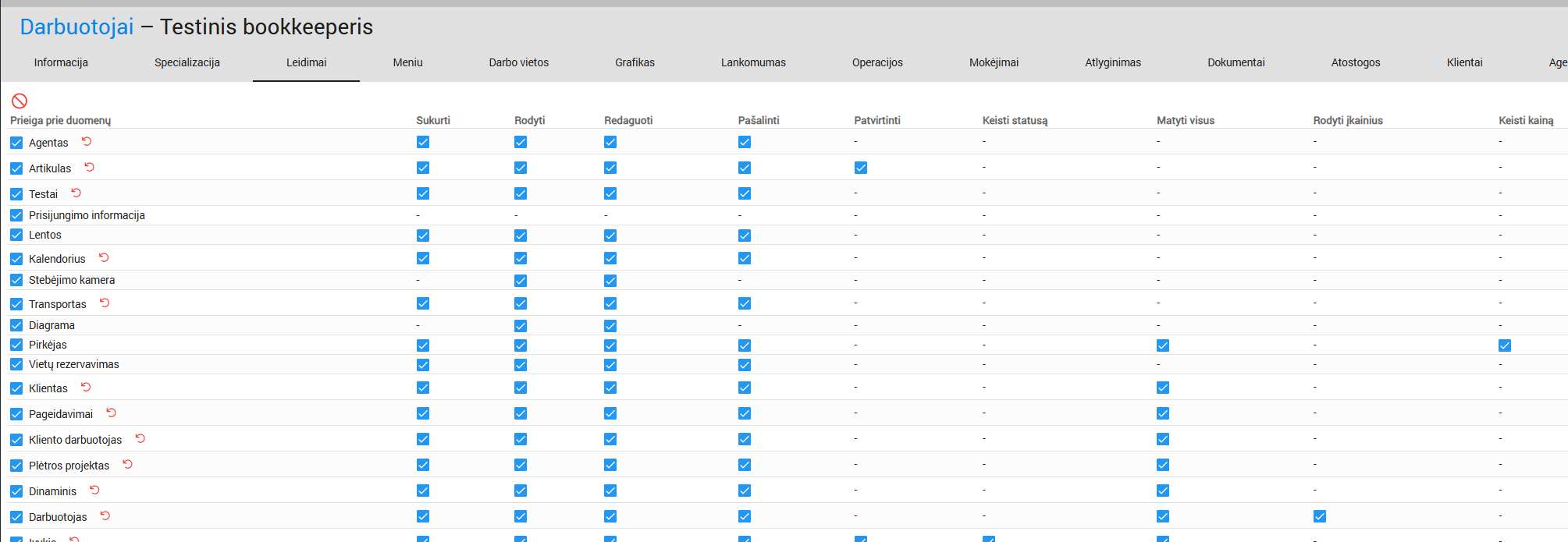Uncheck the Patvirtinti checkbox for Artikulas
1568x542 pixels.
[x=860, y=168]
